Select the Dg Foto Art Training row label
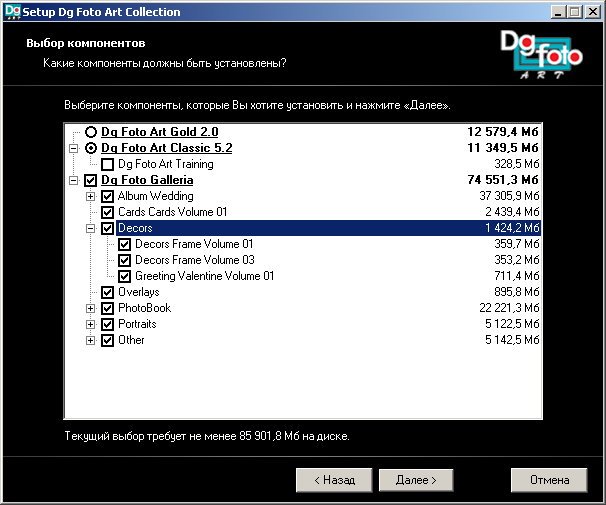606x505 pixels. [x=165, y=164]
